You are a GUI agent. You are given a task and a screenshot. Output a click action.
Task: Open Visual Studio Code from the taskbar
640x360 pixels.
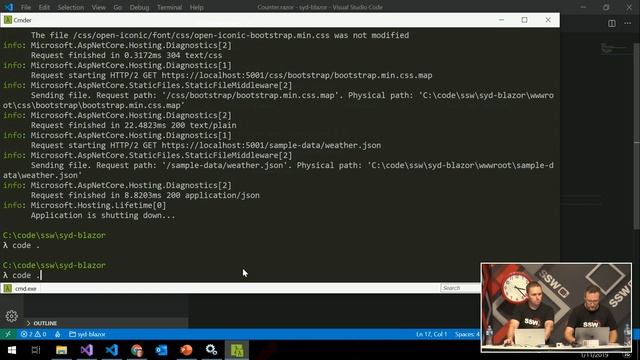click(111, 350)
